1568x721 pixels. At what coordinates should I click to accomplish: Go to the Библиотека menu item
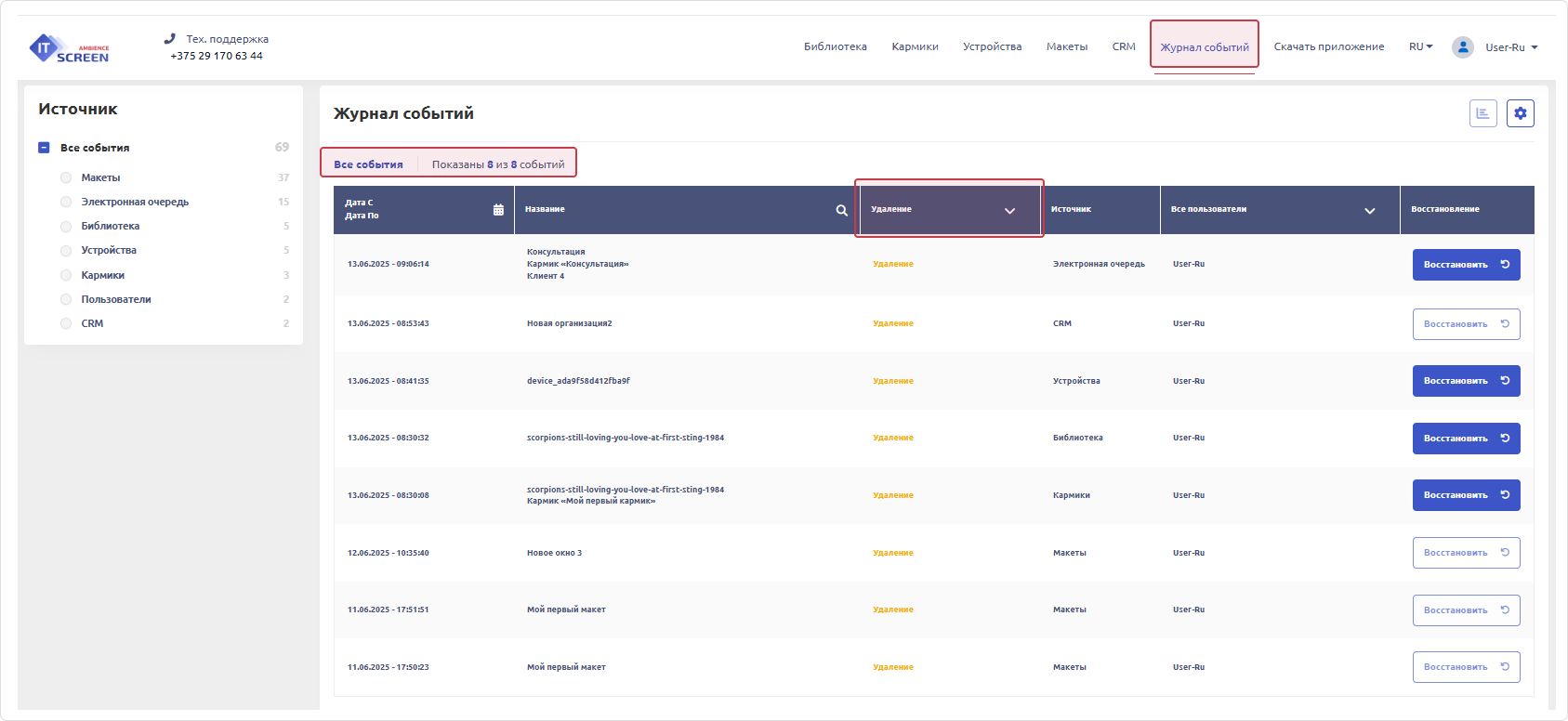point(835,46)
